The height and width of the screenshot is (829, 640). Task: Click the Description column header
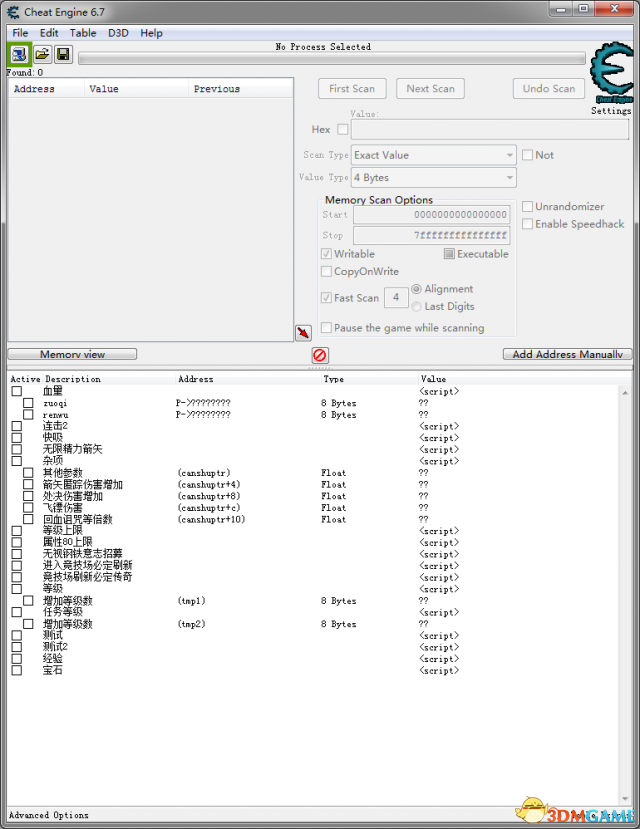pyautogui.click(x=72, y=379)
